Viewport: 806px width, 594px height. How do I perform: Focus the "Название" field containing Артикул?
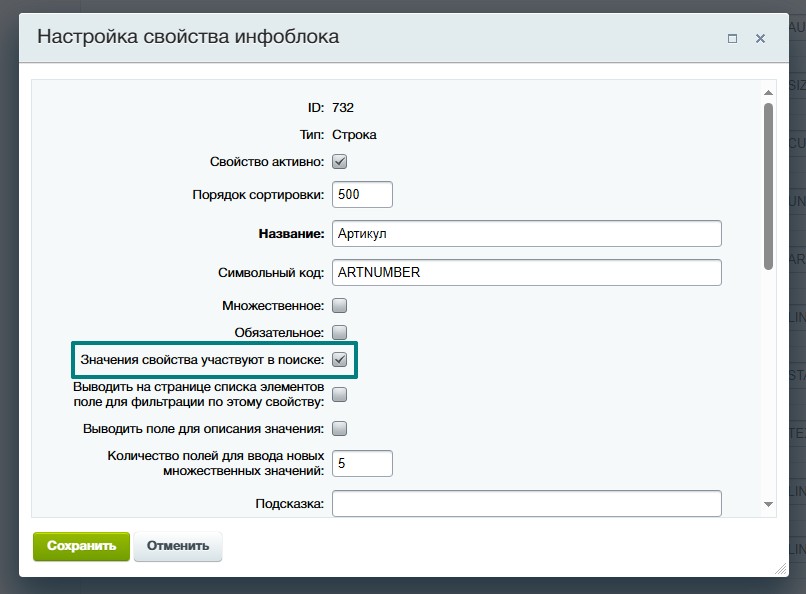[526, 233]
